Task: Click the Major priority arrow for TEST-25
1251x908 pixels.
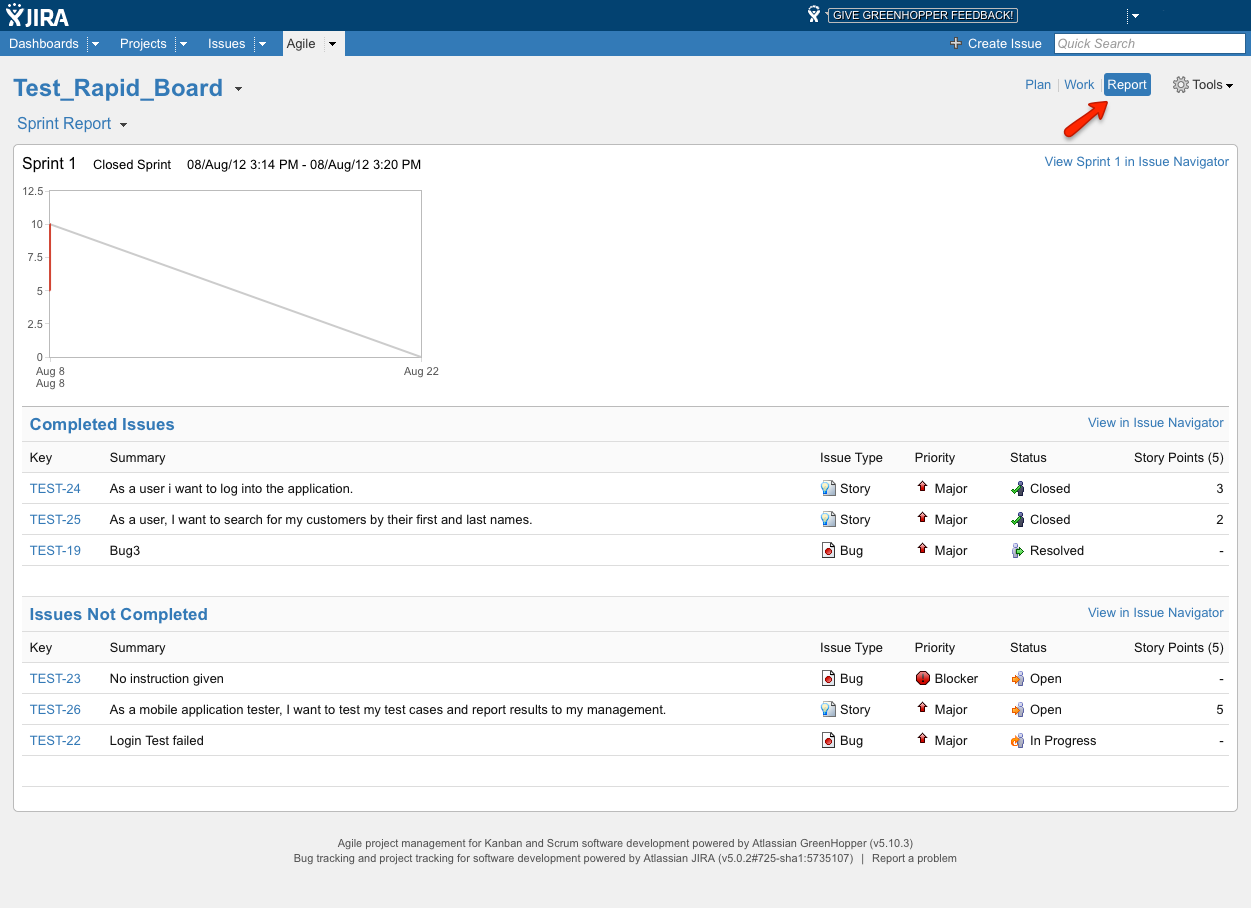Action: [922, 518]
